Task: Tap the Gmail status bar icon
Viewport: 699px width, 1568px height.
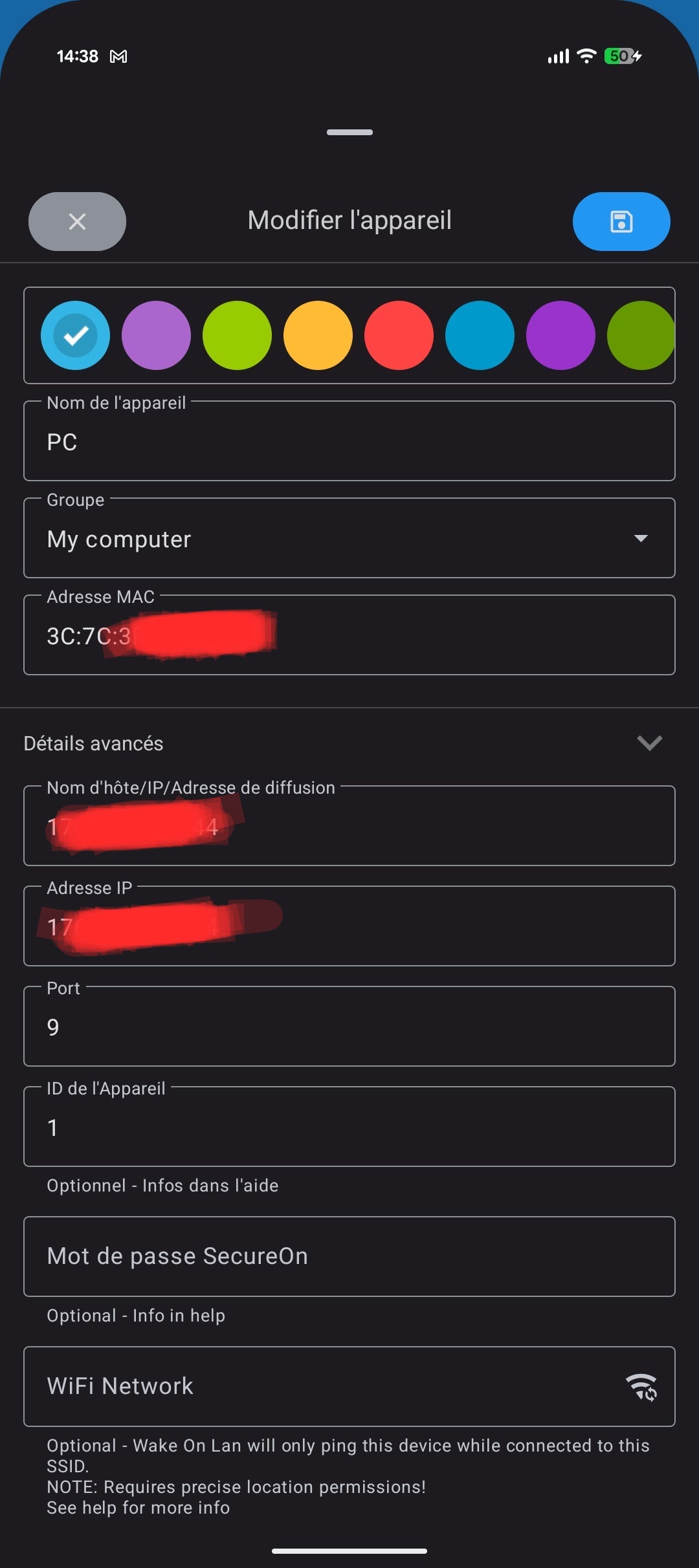Action: point(118,57)
